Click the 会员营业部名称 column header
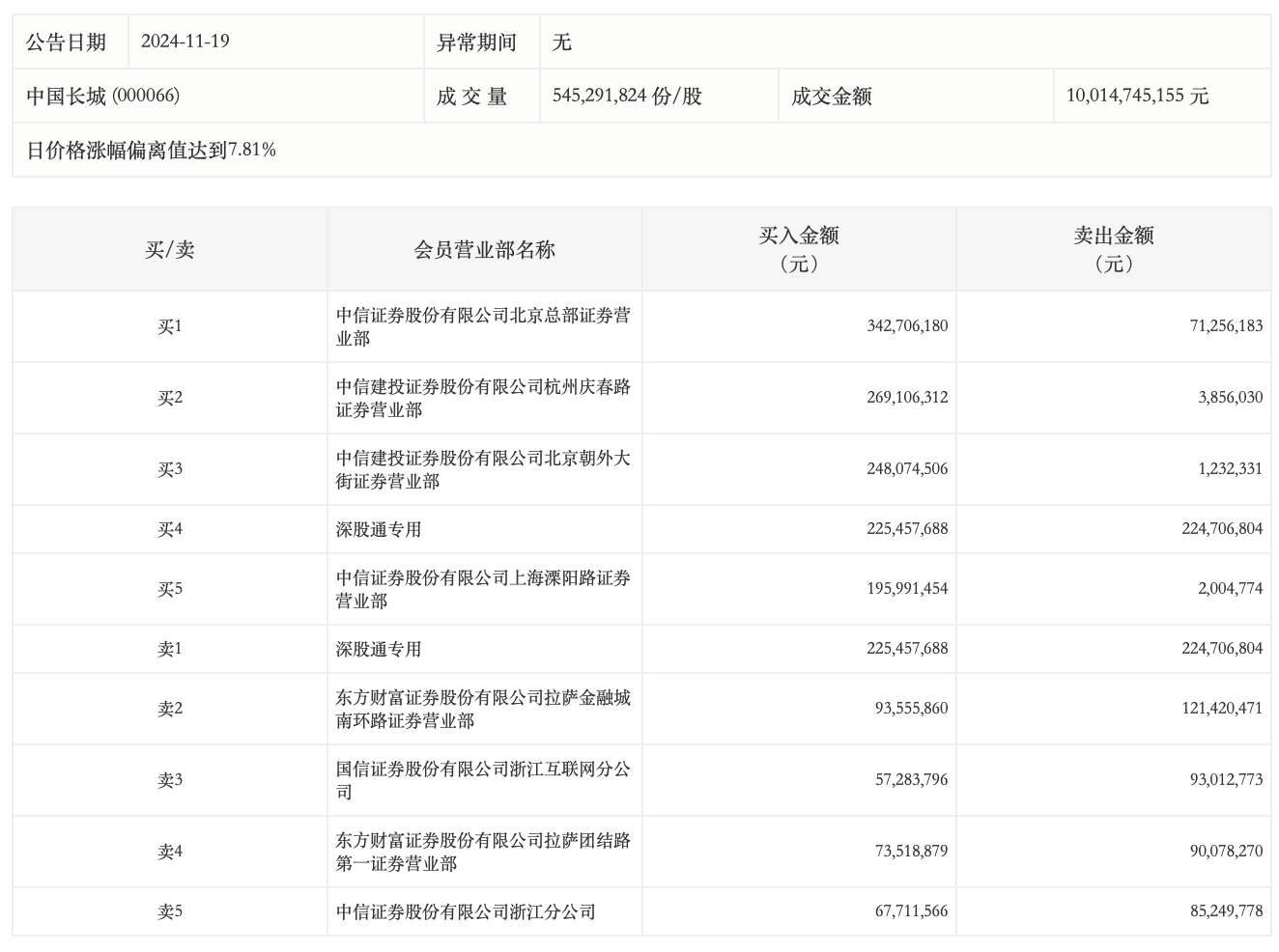 tap(484, 250)
